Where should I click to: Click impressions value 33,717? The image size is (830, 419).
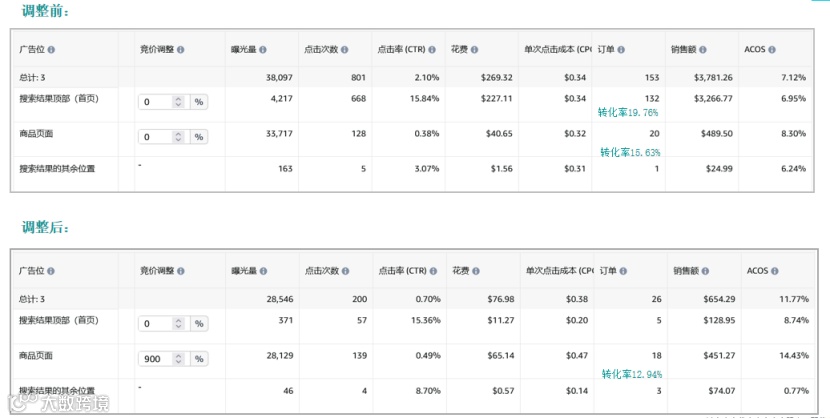(279, 133)
